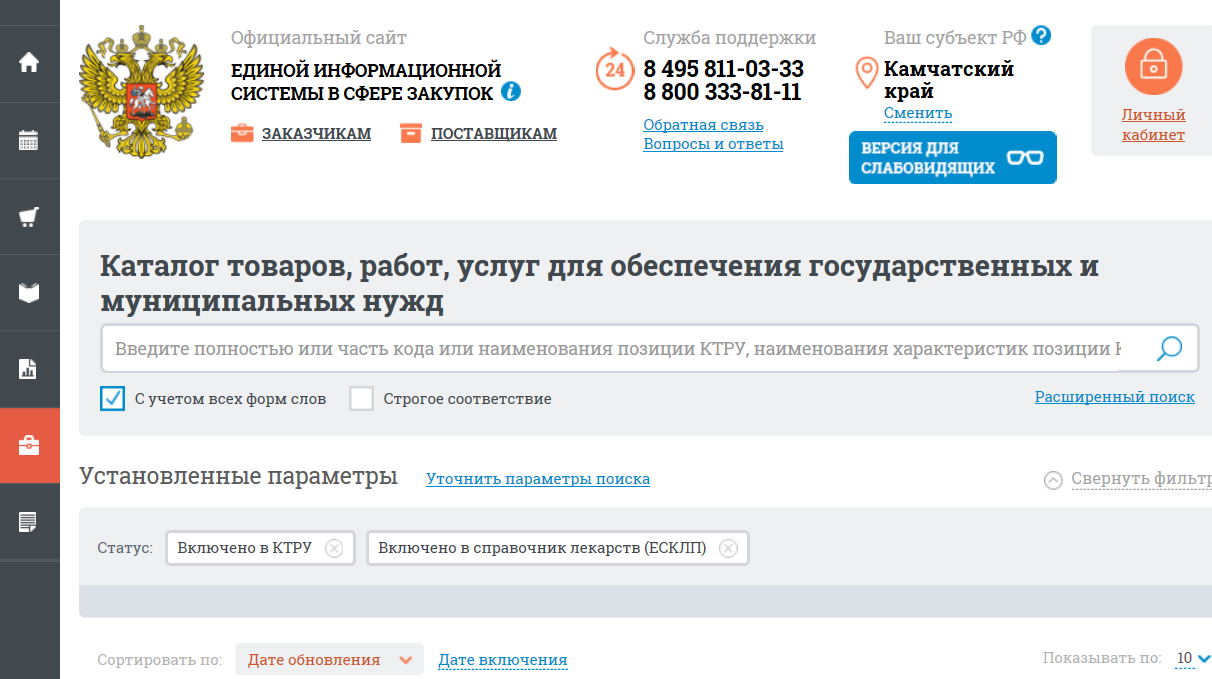Click inside the KTRU search input field
This screenshot has width=1212, height=679.
click(x=600, y=348)
